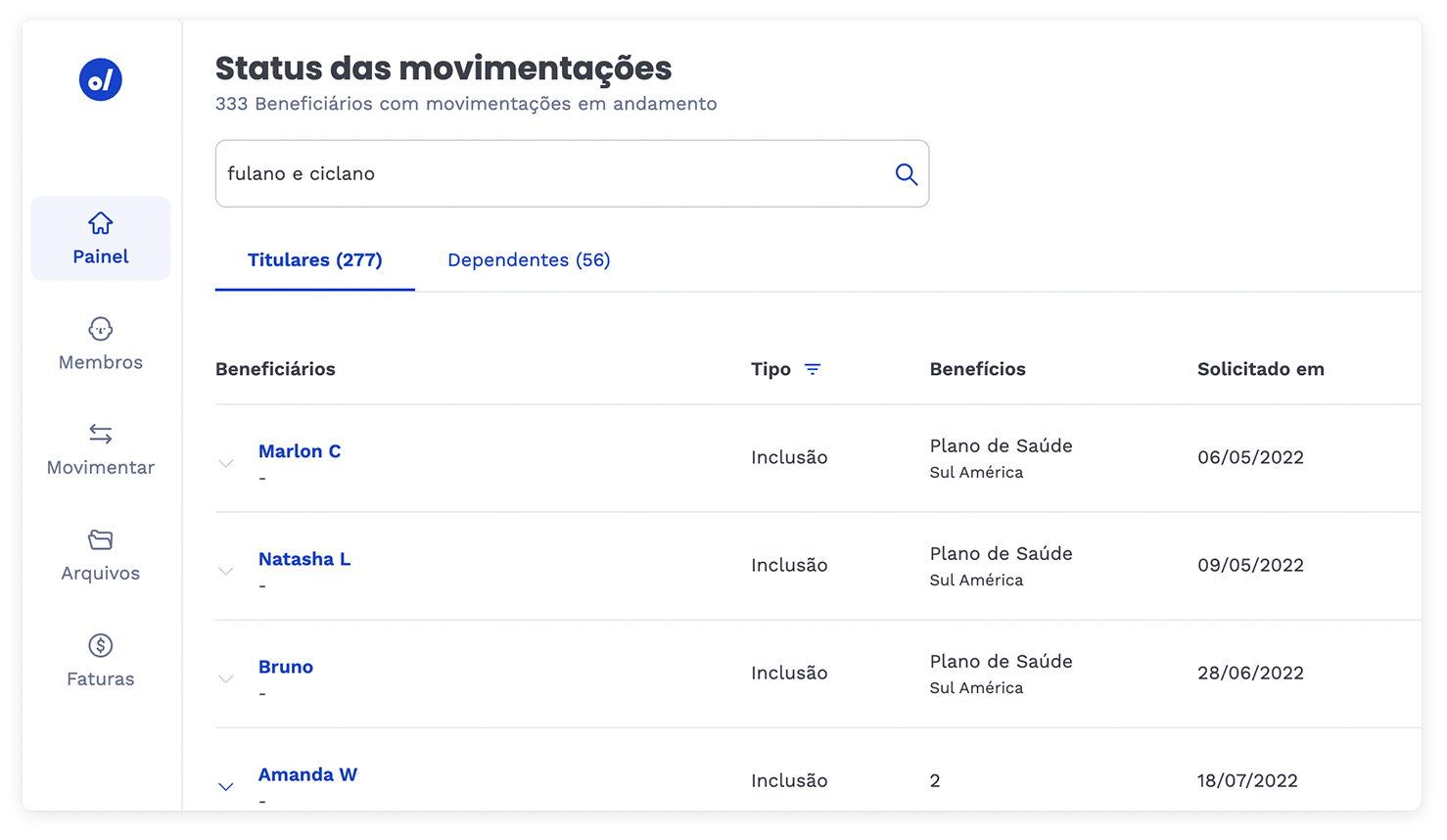Switch to the Titulares (277) tab
This screenshot has width=1447, height=840.
pos(315,260)
